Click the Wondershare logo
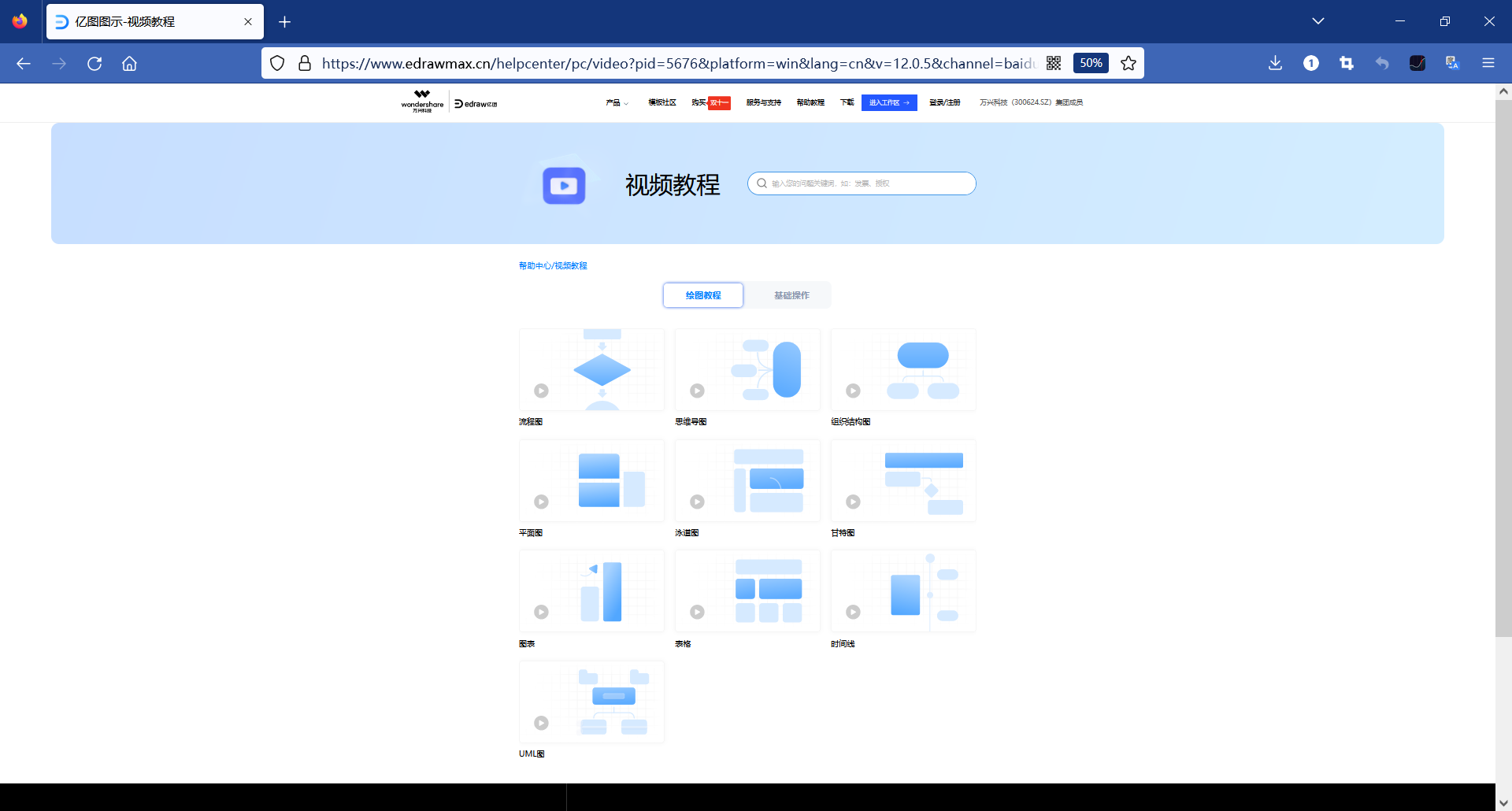Screen dimensions: 1512x811 (422, 102)
